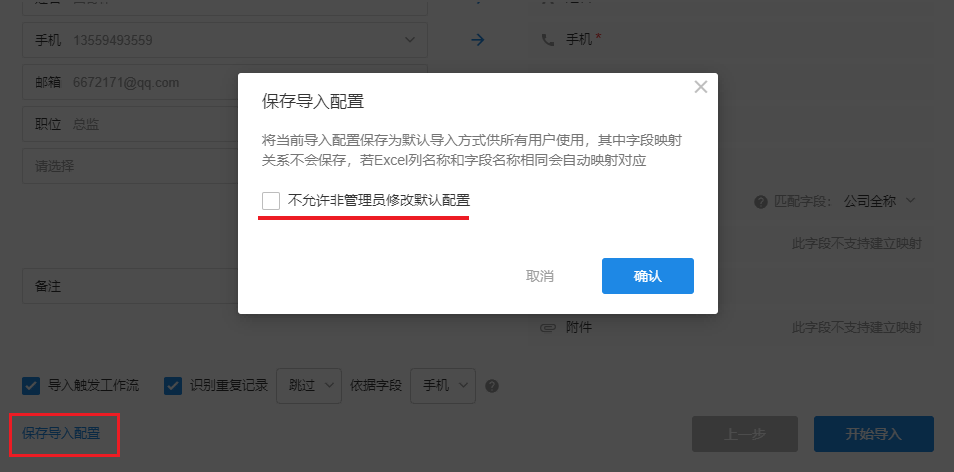954x472 pixels.
Task: Open the 依据字段 手机 dropdown
Action: pos(442,385)
